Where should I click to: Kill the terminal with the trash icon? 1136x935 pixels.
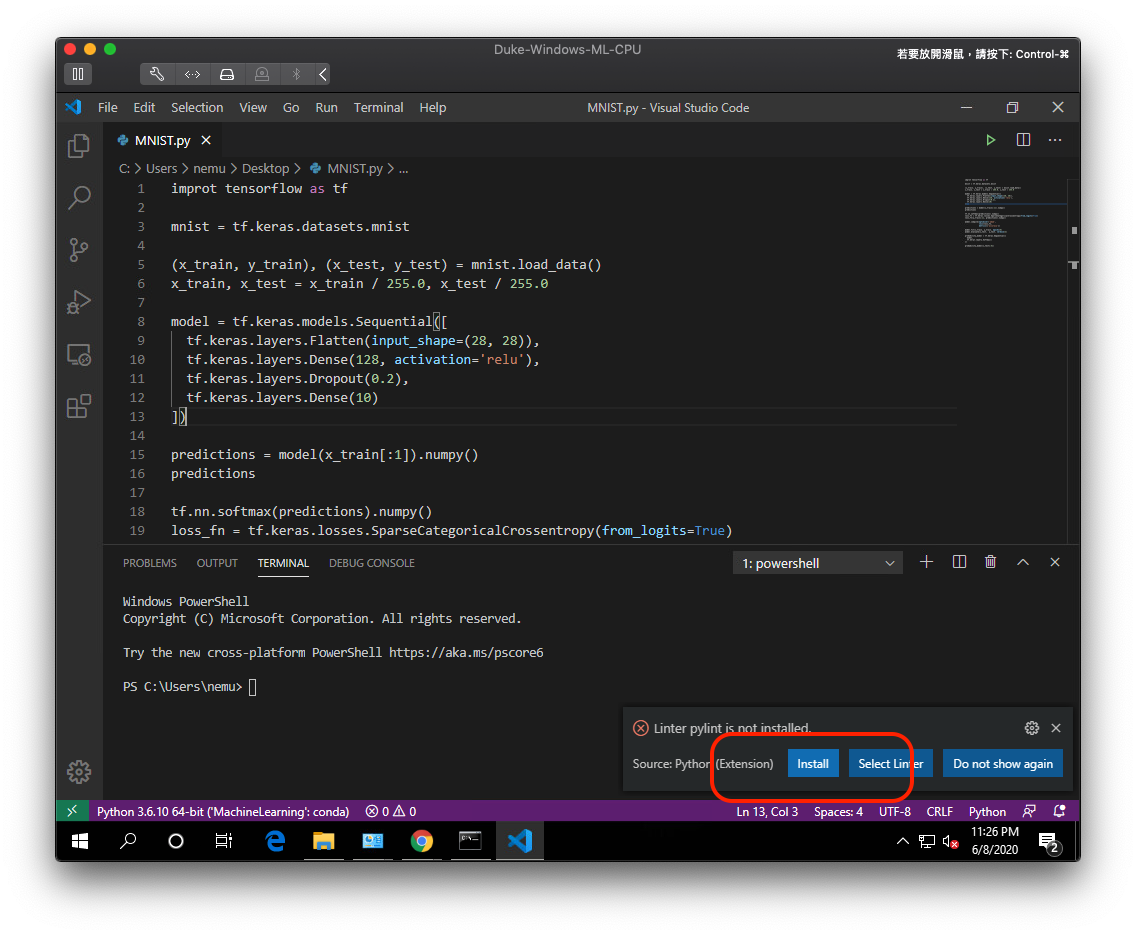990,562
